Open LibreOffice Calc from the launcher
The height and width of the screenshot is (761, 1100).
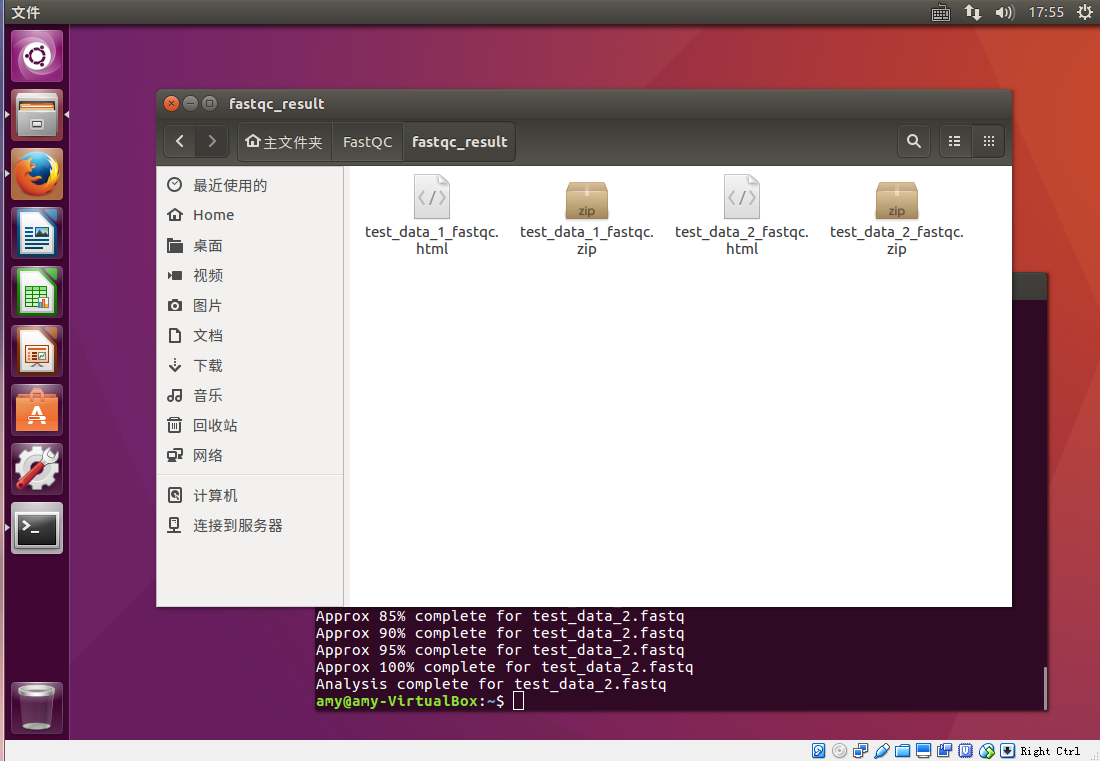pyautogui.click(x=36, y=291)
